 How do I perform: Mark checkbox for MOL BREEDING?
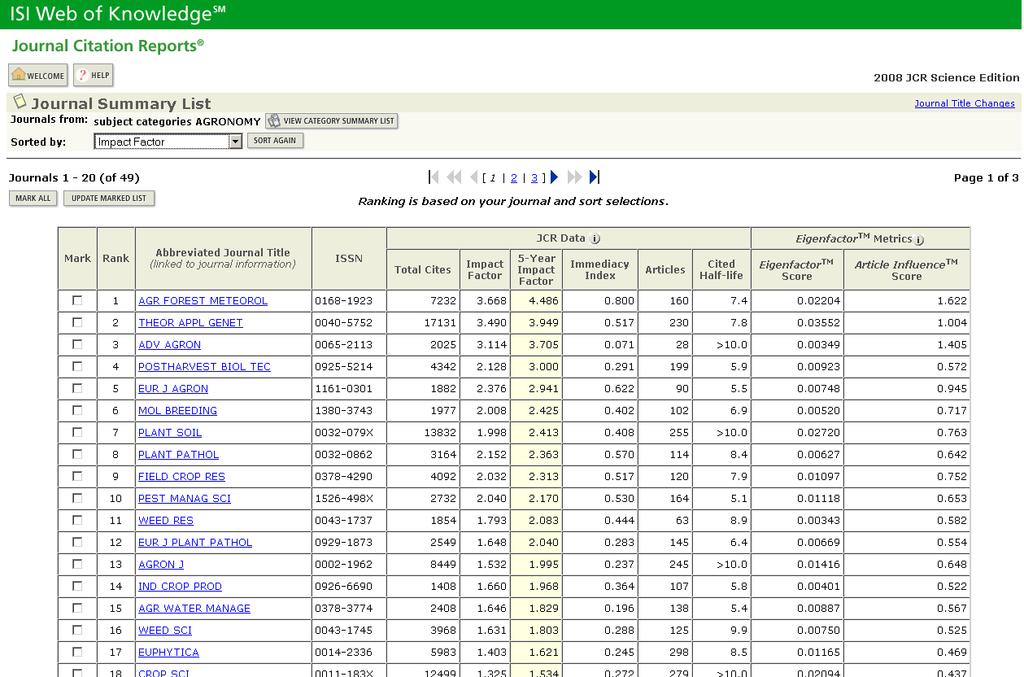[77, 410]
